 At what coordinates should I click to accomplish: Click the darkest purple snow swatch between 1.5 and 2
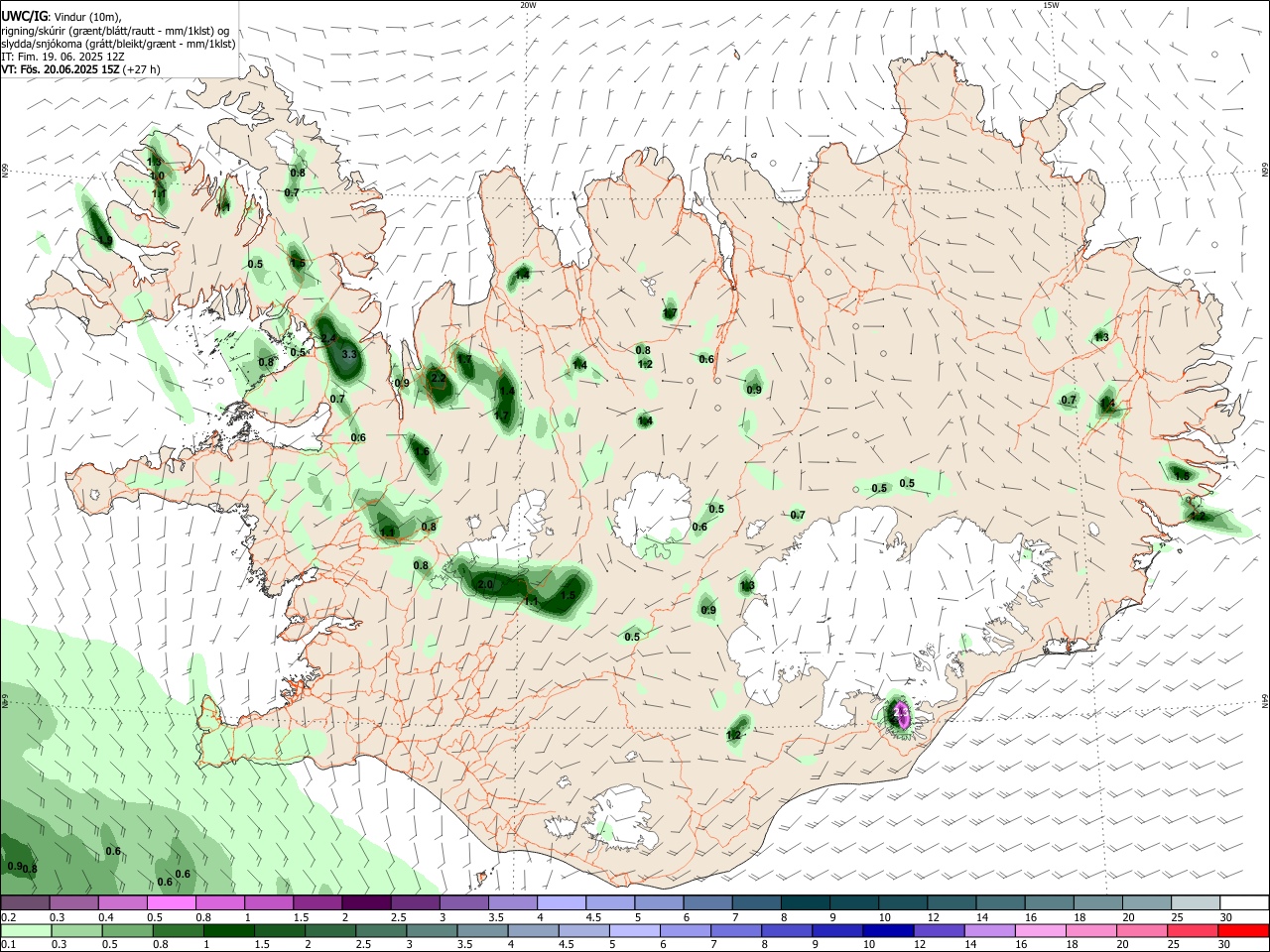click(366, 903)
